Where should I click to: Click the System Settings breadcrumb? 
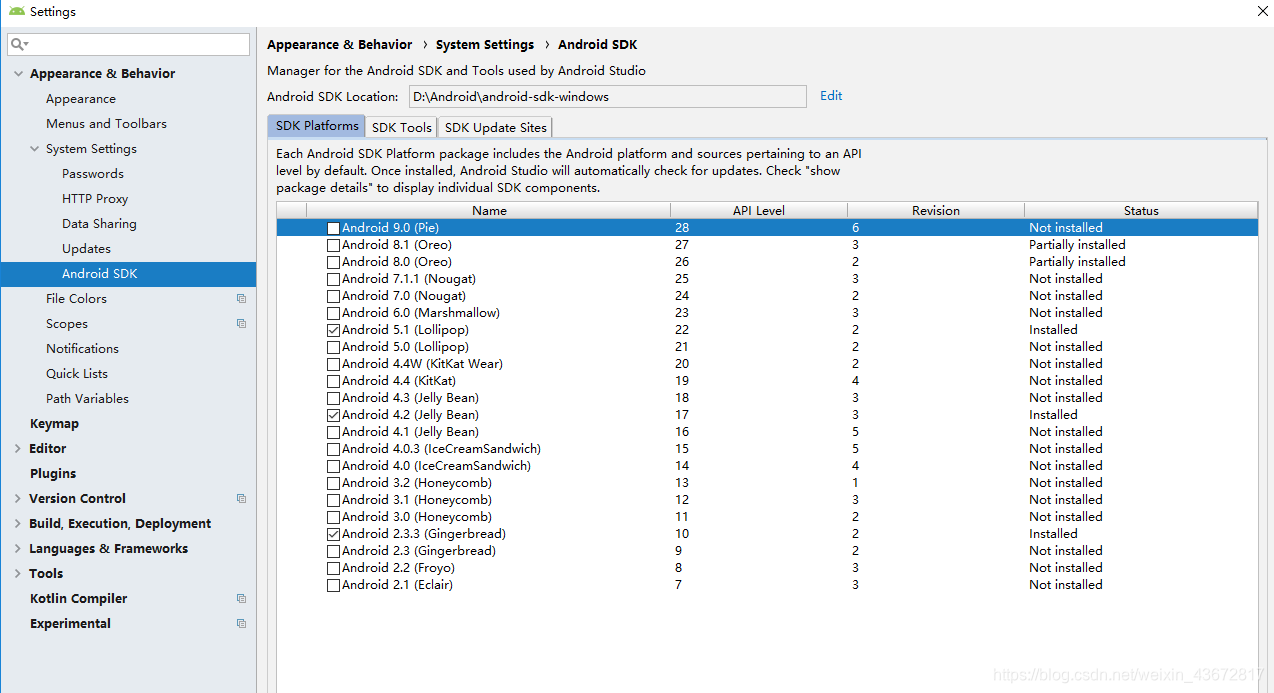(485, 45)
